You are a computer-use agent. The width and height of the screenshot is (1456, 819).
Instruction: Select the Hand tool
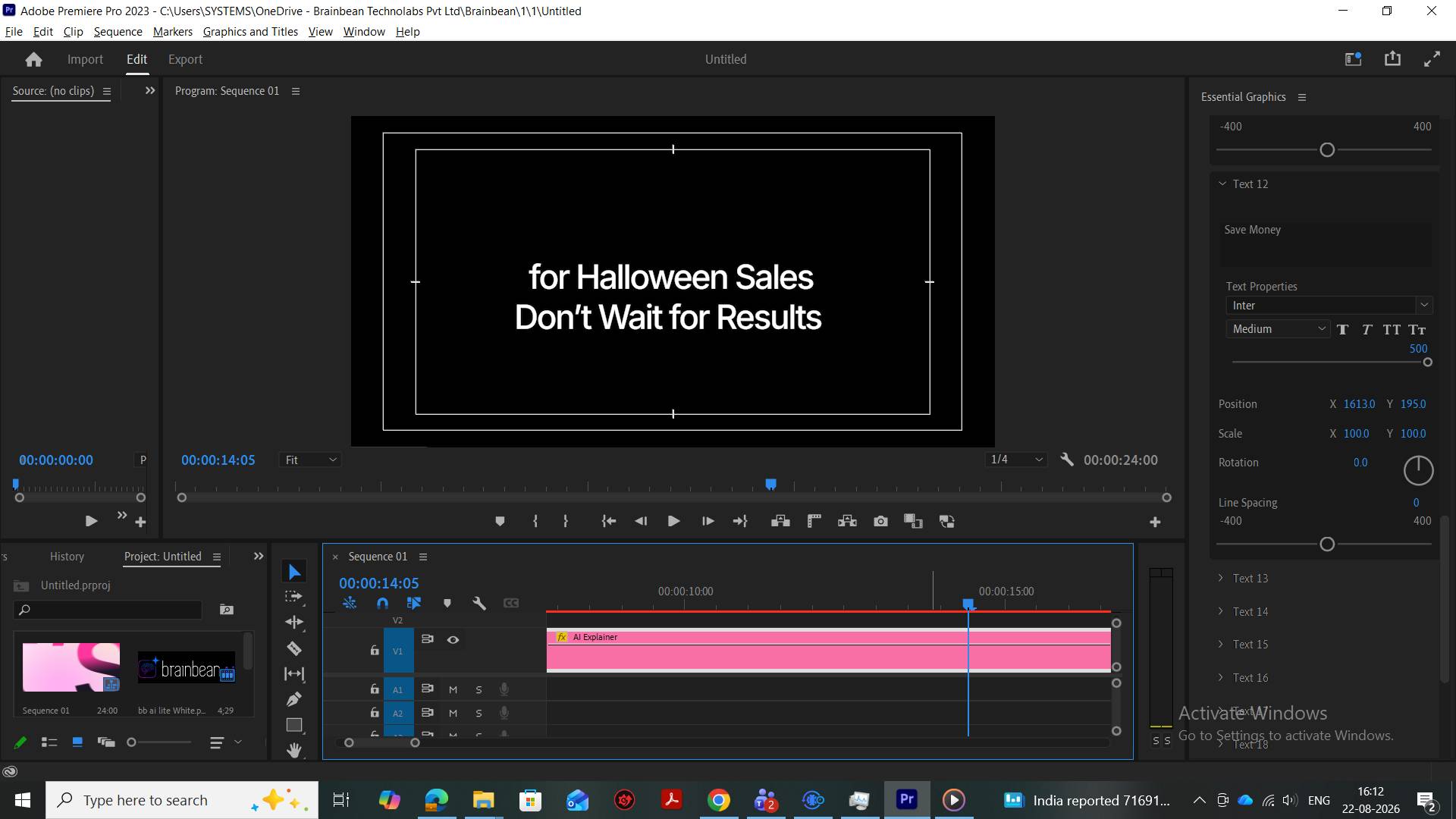click(294, 750)
